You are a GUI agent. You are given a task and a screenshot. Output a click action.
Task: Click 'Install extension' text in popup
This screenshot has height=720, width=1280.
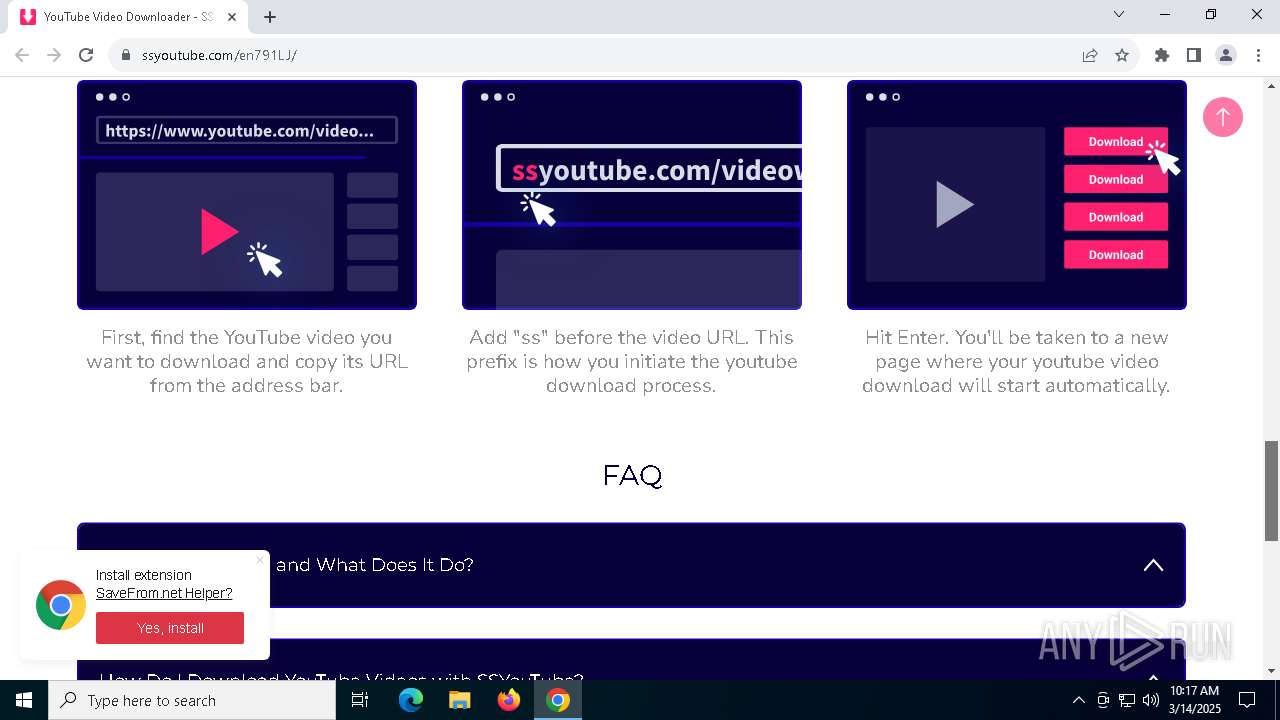pyautogui.click(x=144, y=575)
